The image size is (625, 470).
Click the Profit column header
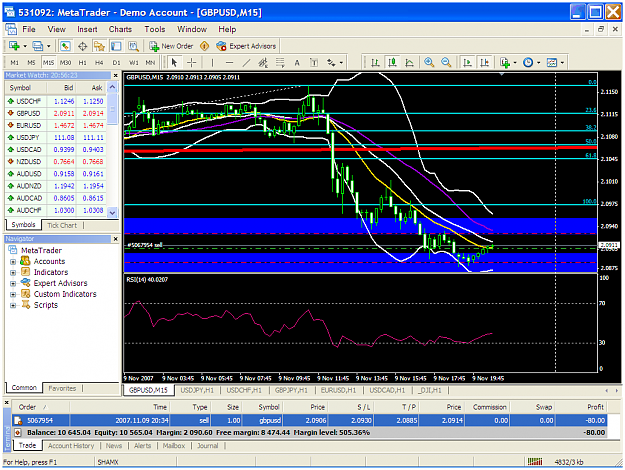pyautogui.click(x=581, y=407)
